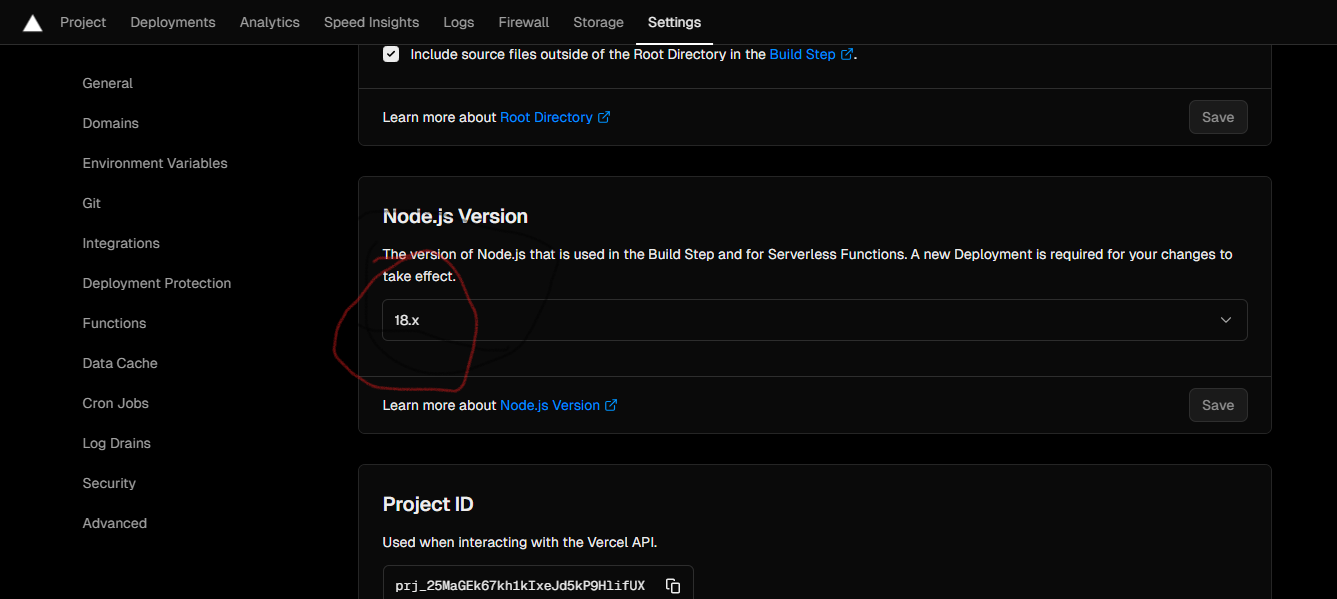Screen dimensions: 1337x599
Task: Open the Firewall tab
Action: (x=523, y=22)
